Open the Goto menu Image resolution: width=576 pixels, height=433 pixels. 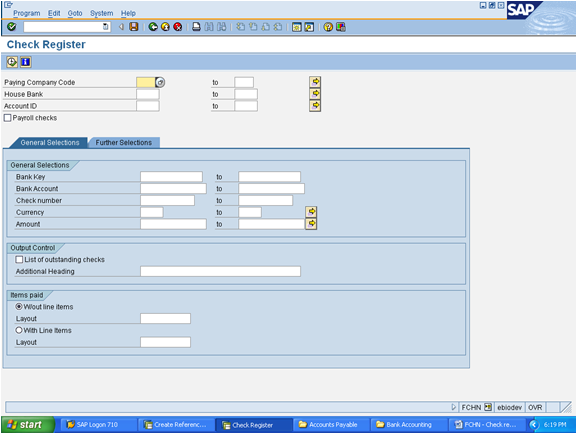click(x=75, y=13)
